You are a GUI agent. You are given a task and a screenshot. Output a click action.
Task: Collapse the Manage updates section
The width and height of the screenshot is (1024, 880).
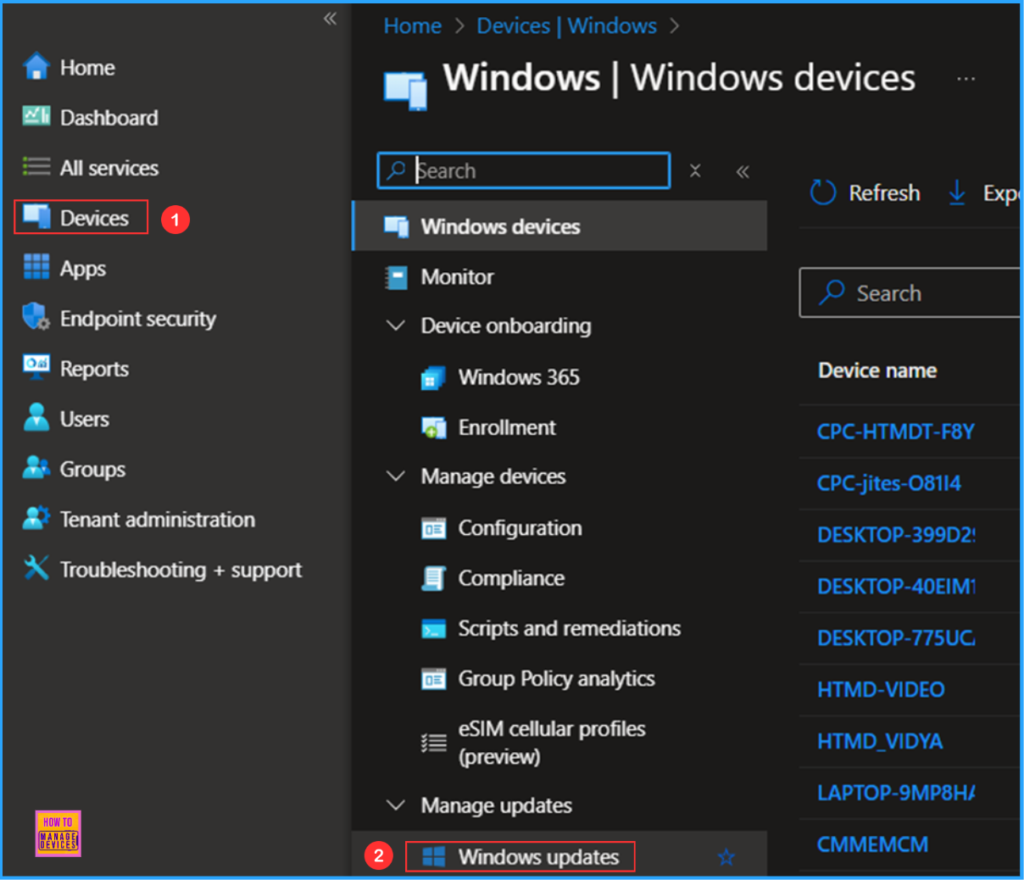pyautogui.click(x=396, y=805)
